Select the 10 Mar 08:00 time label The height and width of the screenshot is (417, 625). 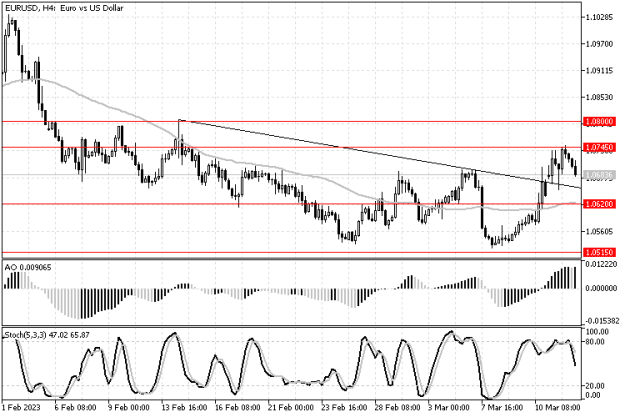557,408
